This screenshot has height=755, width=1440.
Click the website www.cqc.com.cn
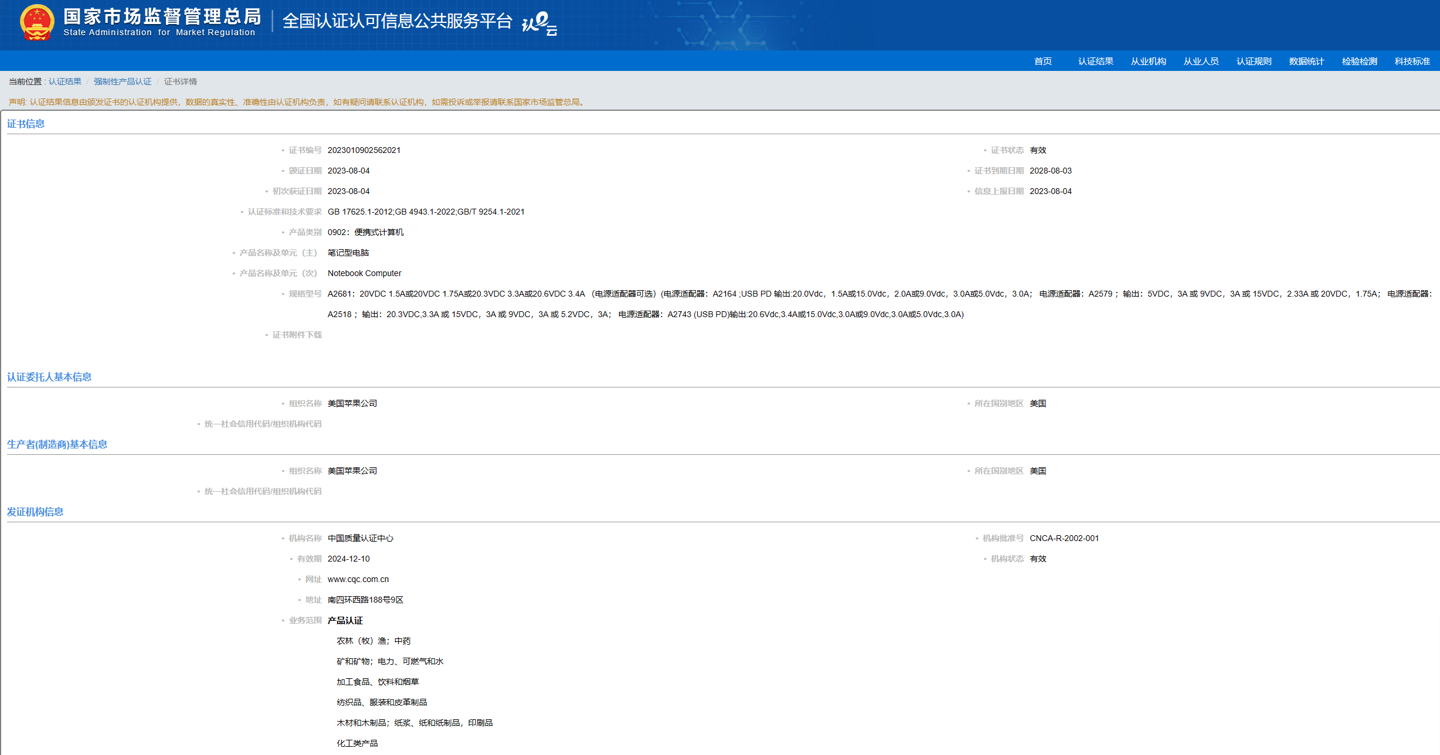pyautogui.click(x=358, y=580)
